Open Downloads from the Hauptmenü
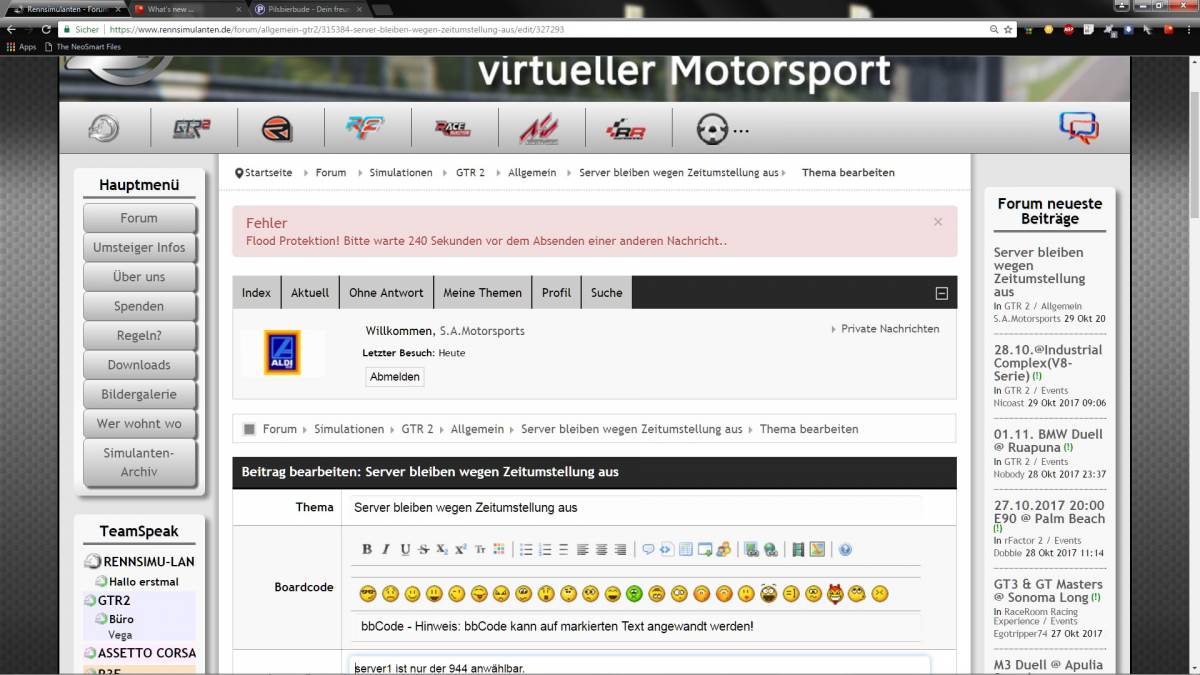Screen dimensions: 1200x675 (139, 365)
